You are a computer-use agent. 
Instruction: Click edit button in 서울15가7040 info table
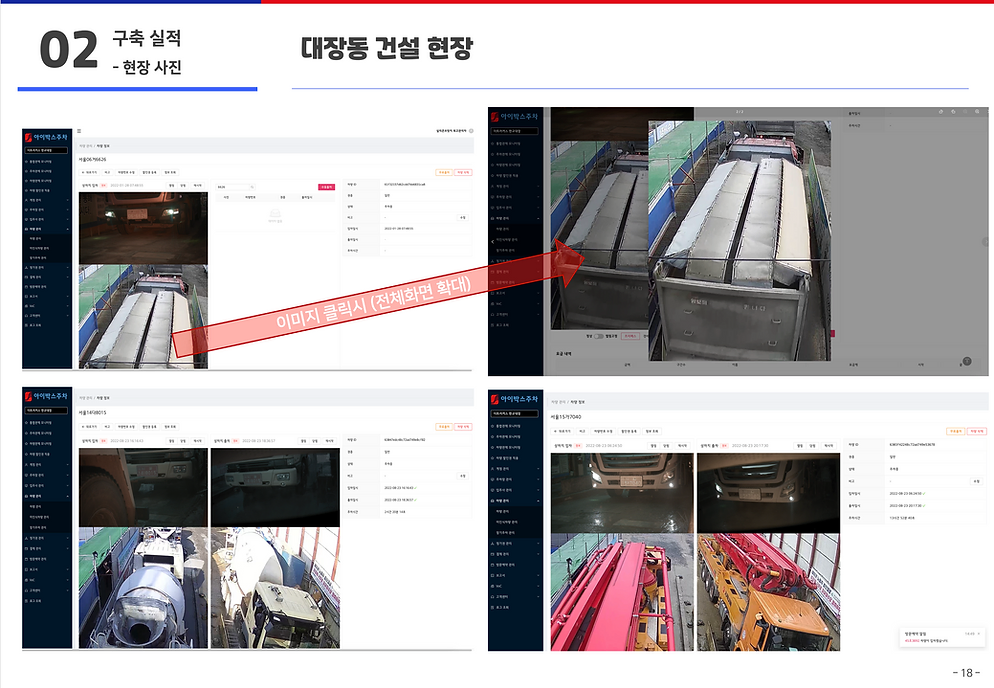point(976,482)
